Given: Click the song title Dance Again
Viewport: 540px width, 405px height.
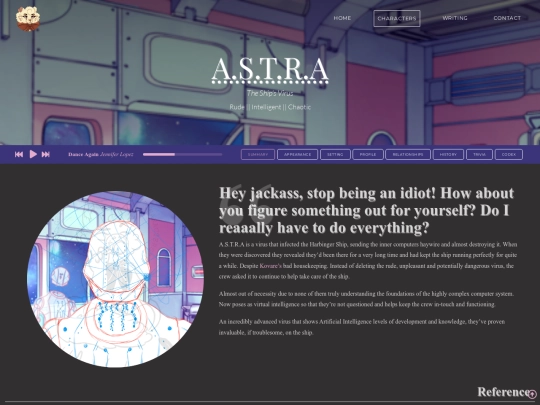Looking at the screenshot, I should click(x=83, y=154).
